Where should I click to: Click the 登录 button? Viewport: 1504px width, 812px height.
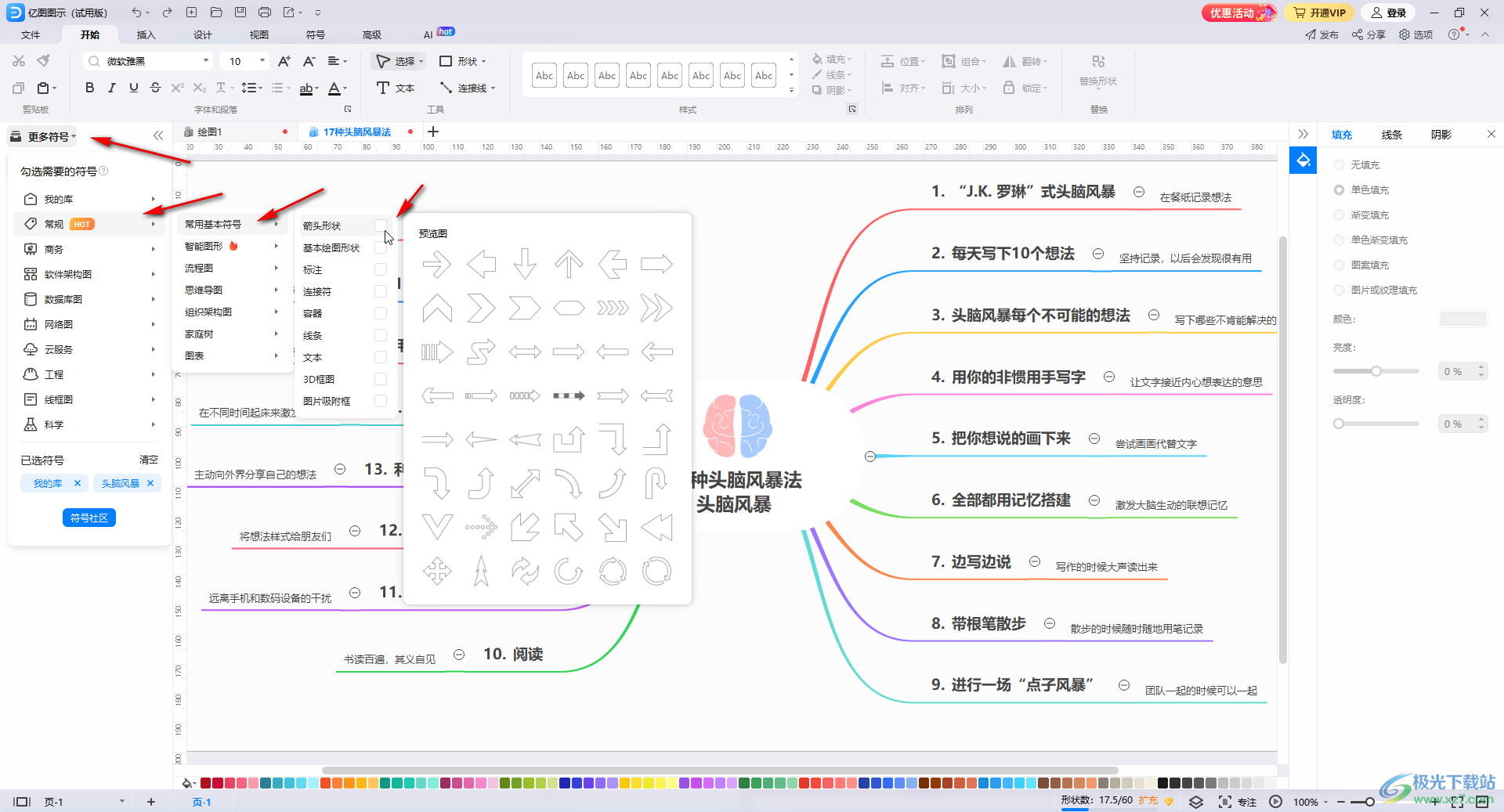(1388, 13)
